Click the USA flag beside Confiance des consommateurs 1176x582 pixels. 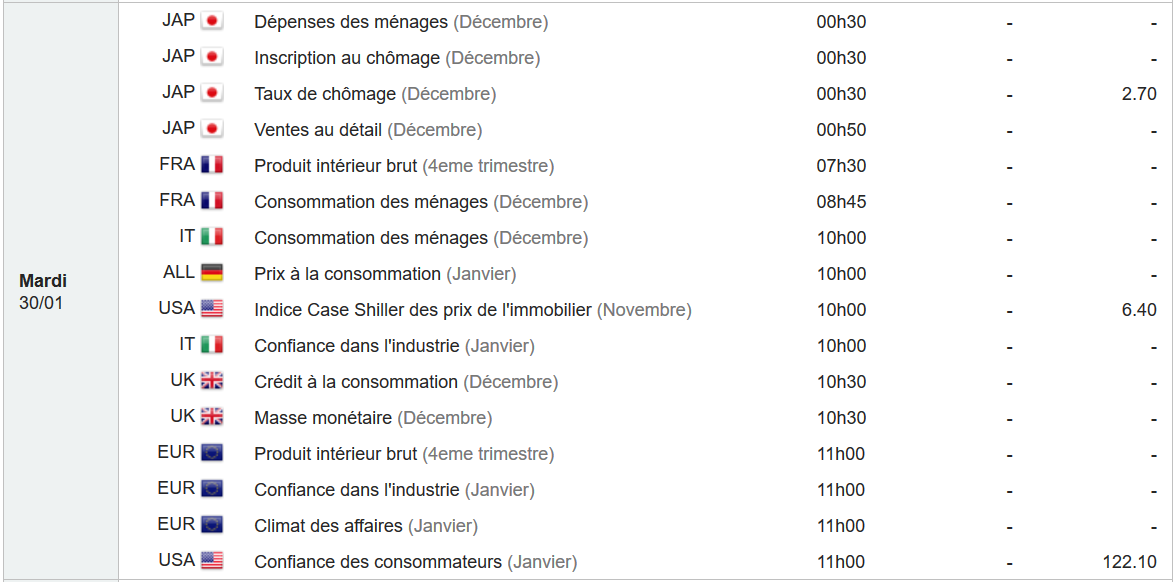point(212,561)
